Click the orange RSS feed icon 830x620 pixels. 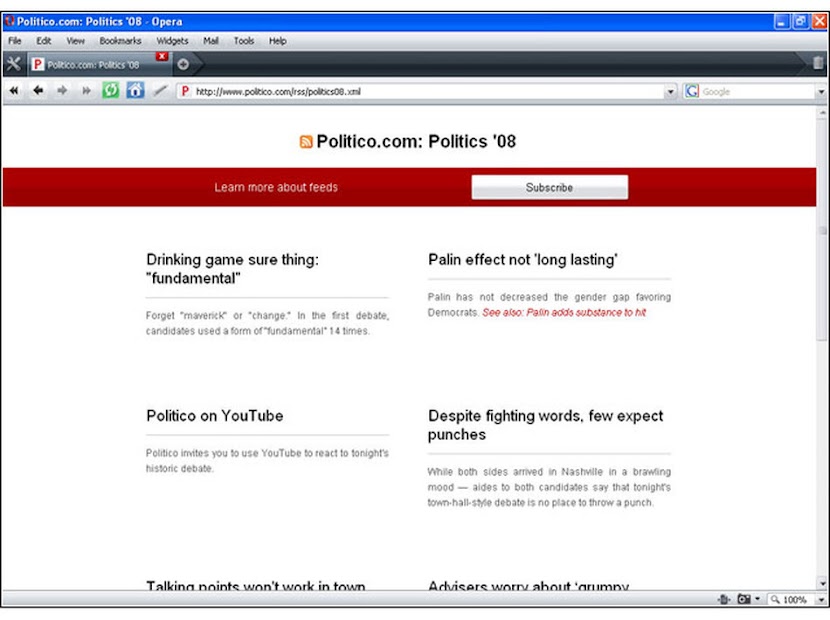click(x=306, y=141)
